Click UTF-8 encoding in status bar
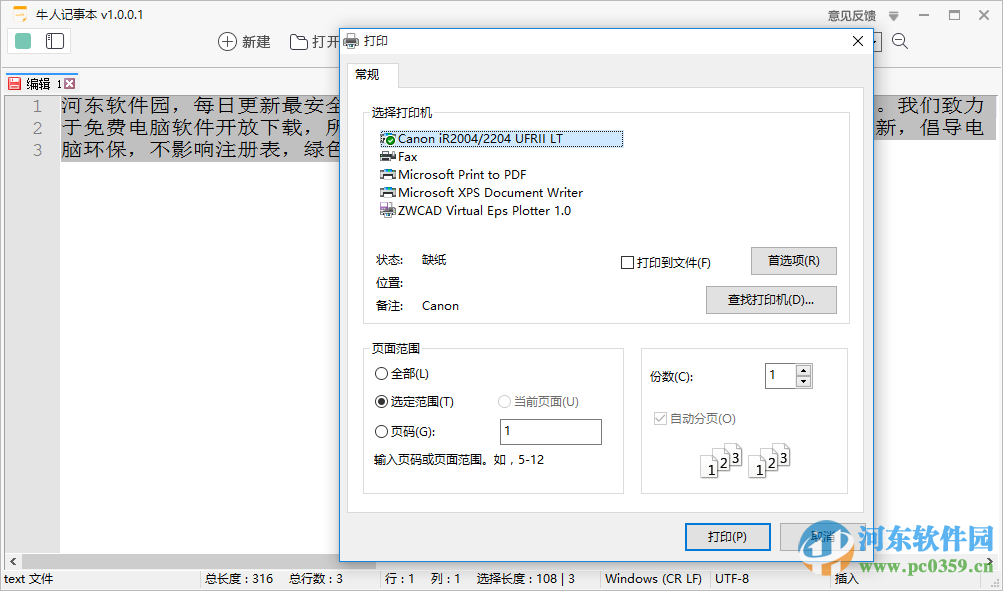This screenshot has height=591, width=1003. [x=732, y=578]
